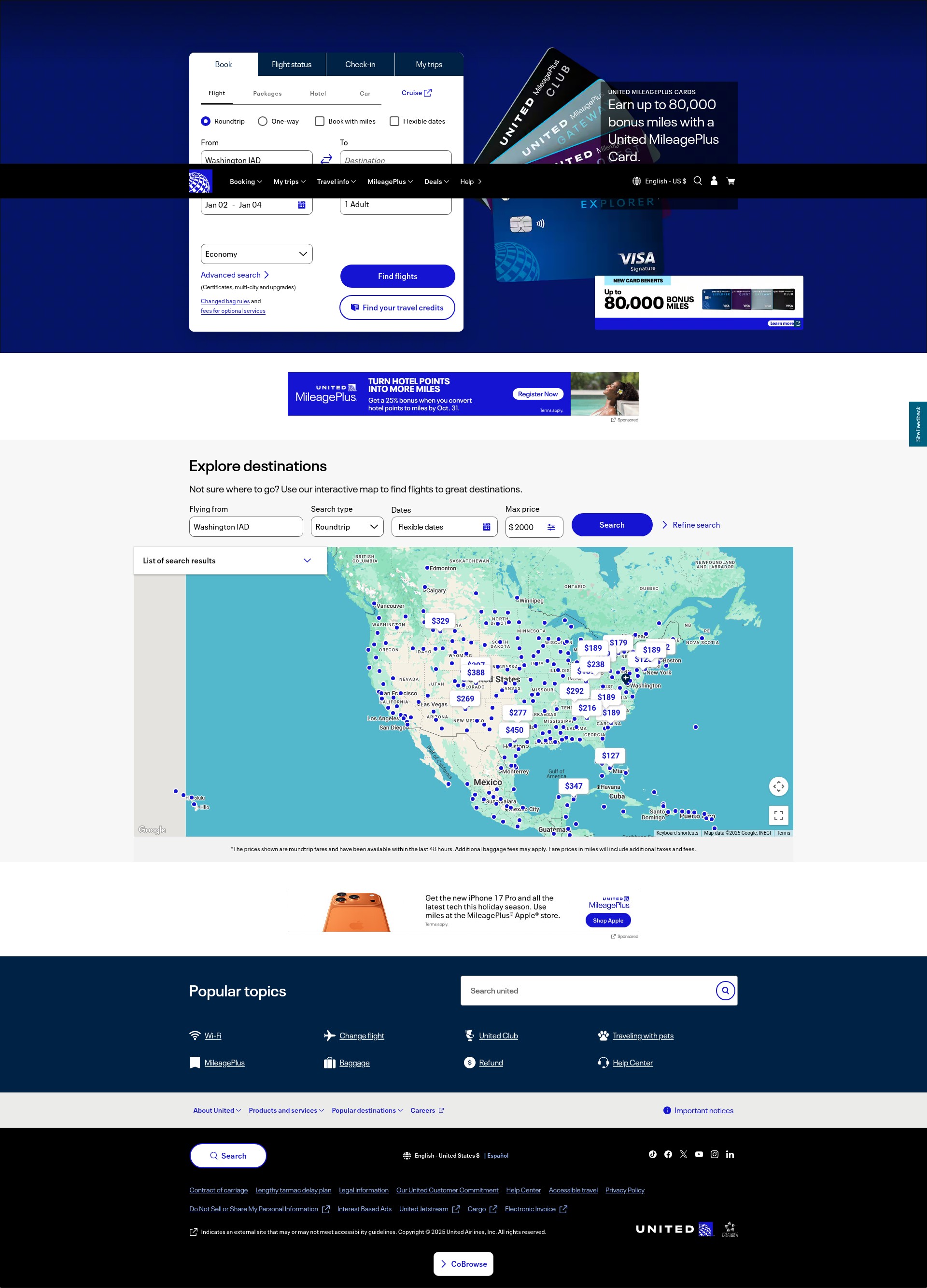Click the suitcase icon beside Baggage
The height and width of the screenshot is (1288, 927).
329,1063
